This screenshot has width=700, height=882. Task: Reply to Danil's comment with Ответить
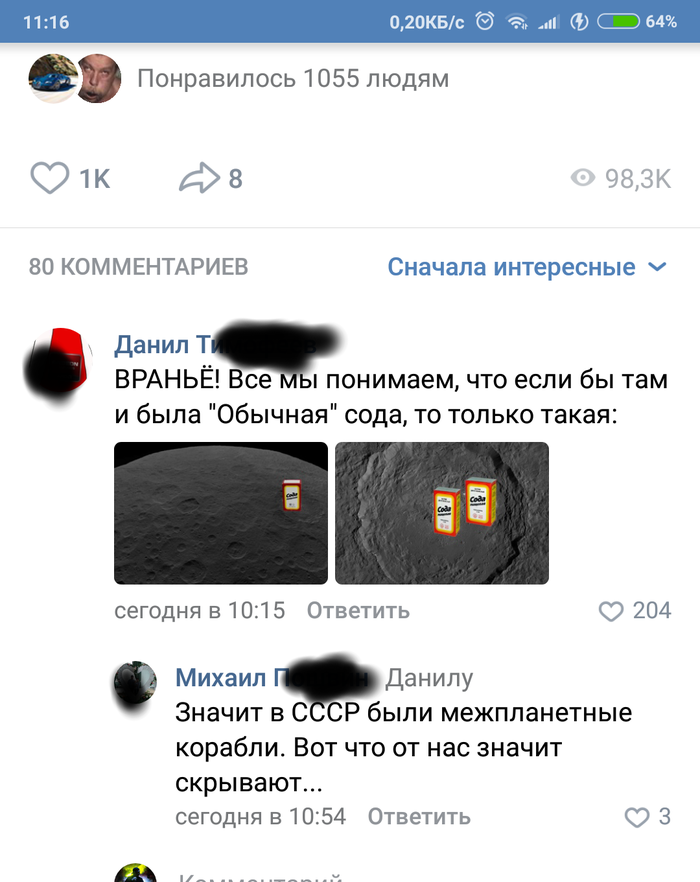tap(358, 611)
